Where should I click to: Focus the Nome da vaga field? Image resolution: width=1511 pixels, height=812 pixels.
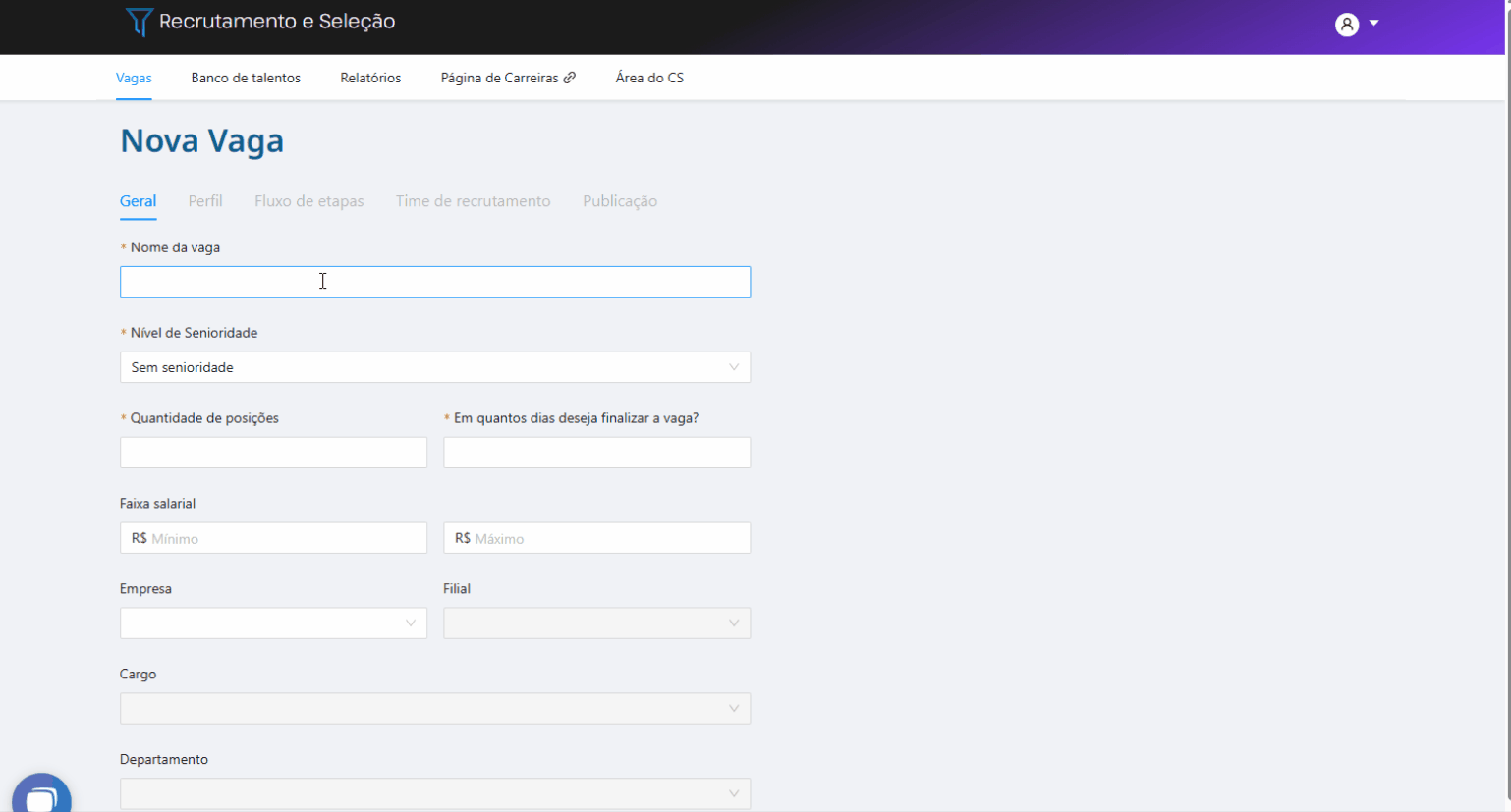click(435, 282)
